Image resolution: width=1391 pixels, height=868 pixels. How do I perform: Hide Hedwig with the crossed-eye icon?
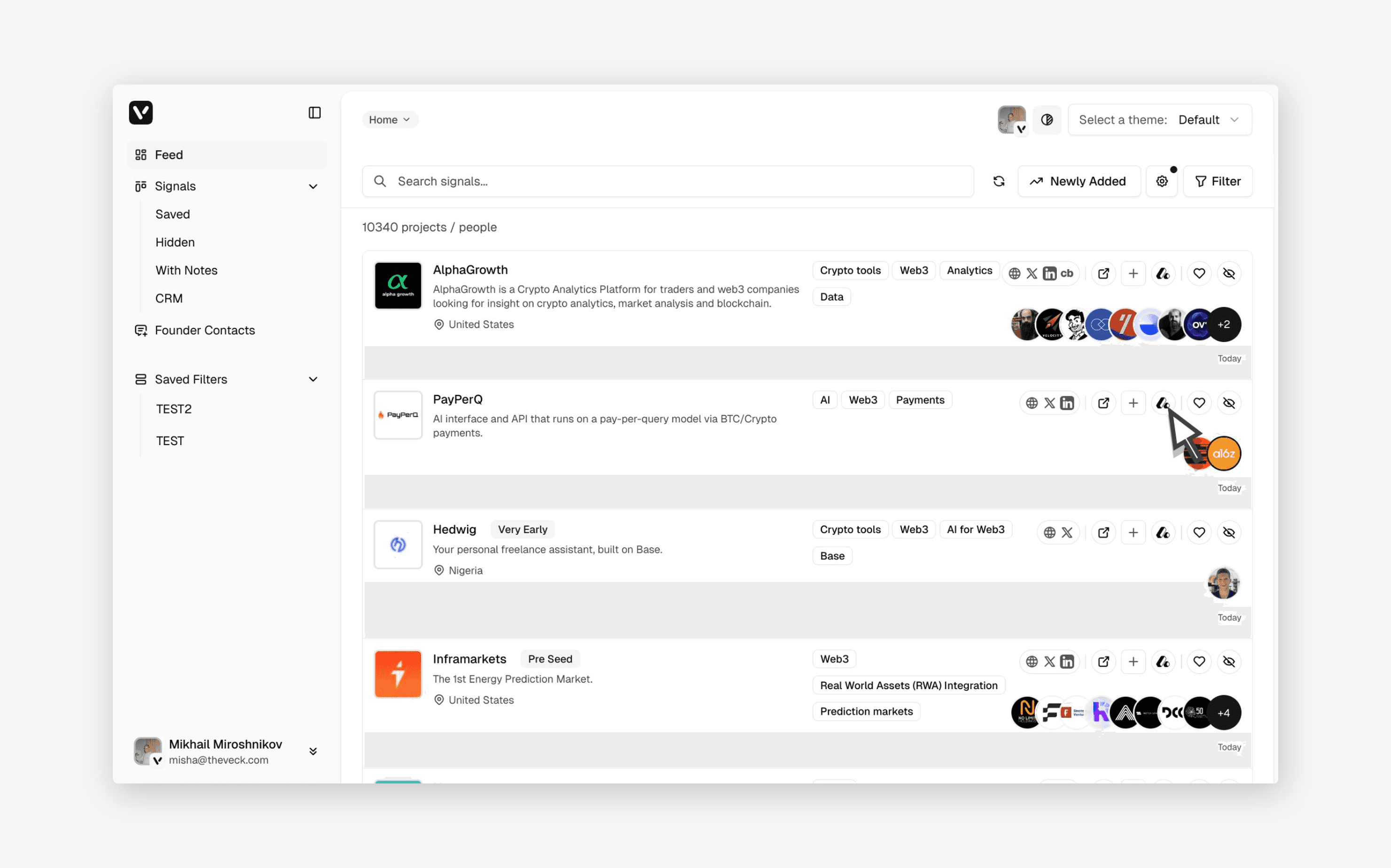(x=1228, y=533)
